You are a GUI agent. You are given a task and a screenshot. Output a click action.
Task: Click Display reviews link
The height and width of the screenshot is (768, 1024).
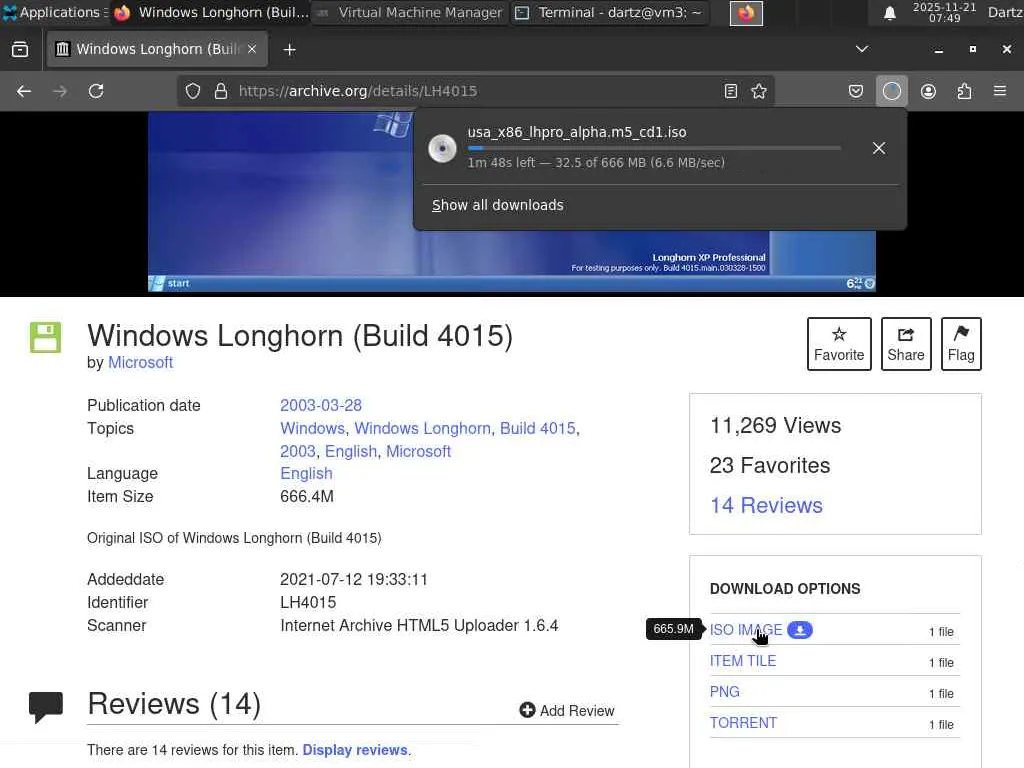[355, 750]
